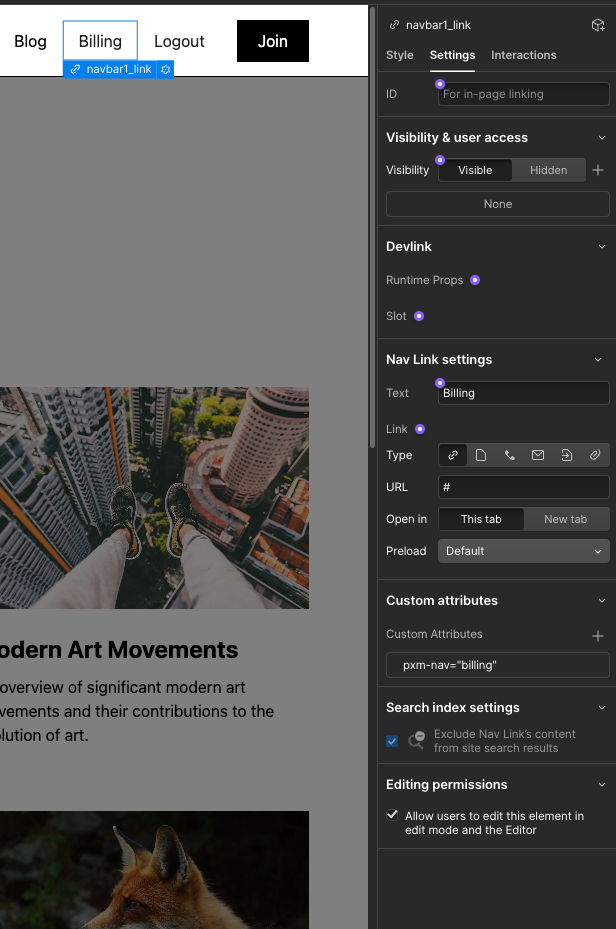Select the URL link type icon

(453, 455)
